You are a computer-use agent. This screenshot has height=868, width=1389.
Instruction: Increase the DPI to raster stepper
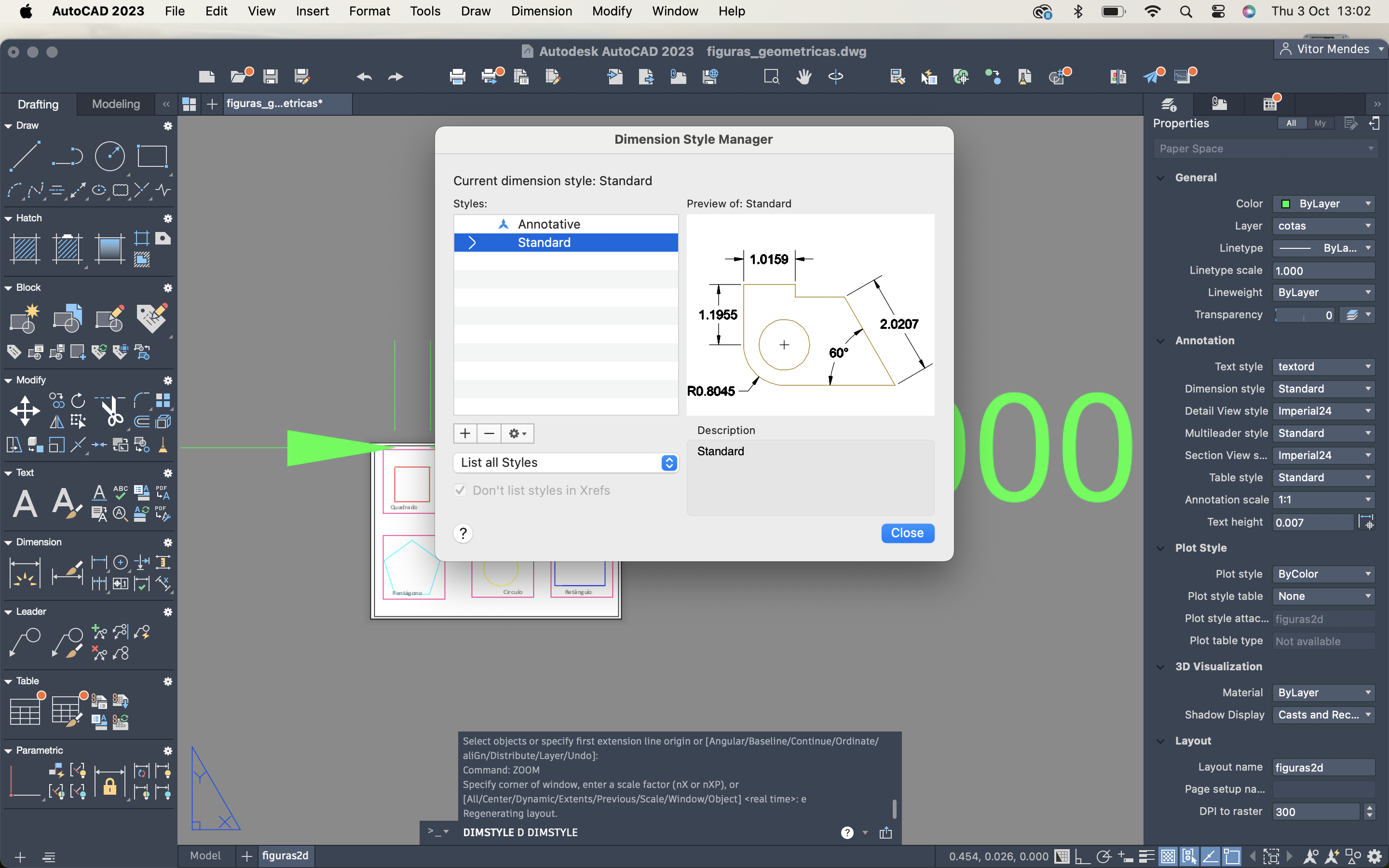[1370, 807]
